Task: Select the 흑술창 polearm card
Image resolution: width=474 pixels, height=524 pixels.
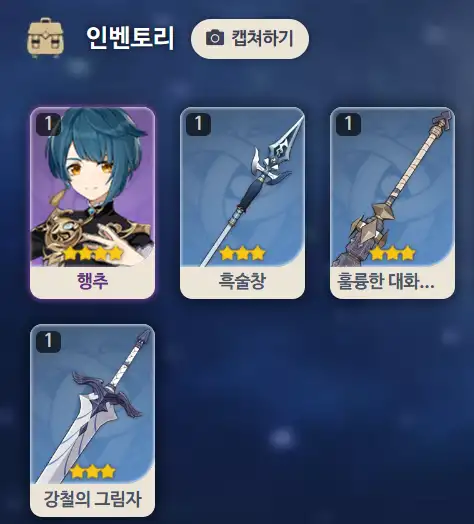Action: 242,203
